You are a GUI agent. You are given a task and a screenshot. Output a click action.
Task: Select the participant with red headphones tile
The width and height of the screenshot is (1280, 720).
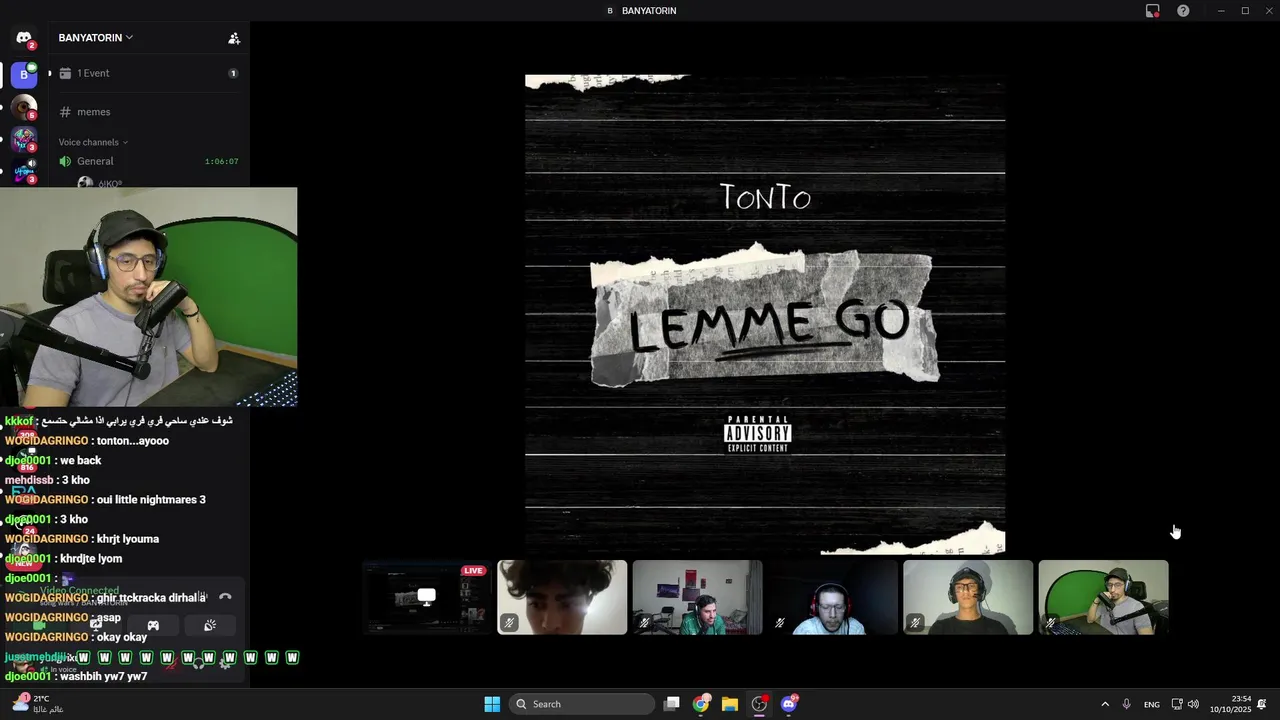pos(832,597)
